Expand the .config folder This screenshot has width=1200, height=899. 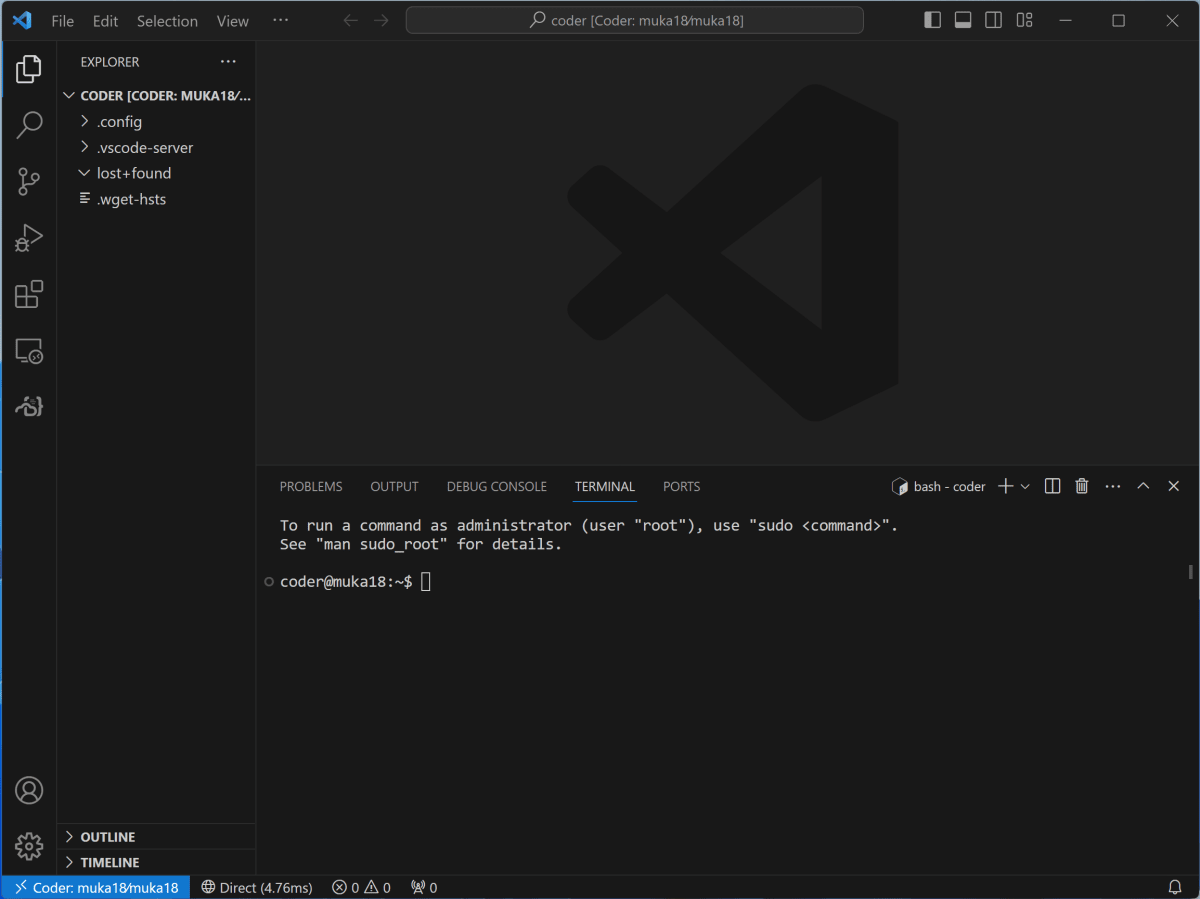119,121
